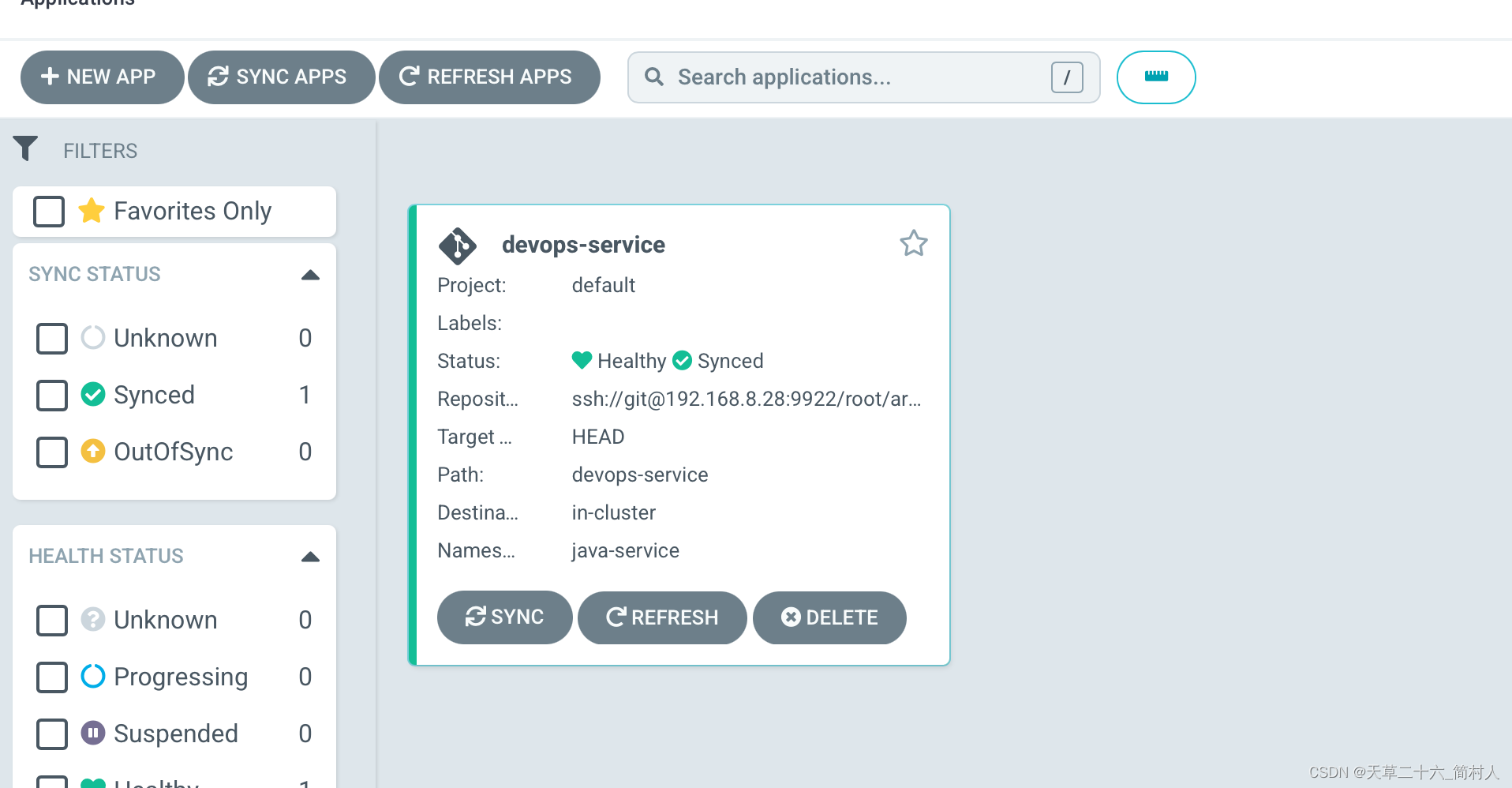Toggle the view-mode button beside search
Viewport: 1512px width, 788px height.
click(1156, 77)
